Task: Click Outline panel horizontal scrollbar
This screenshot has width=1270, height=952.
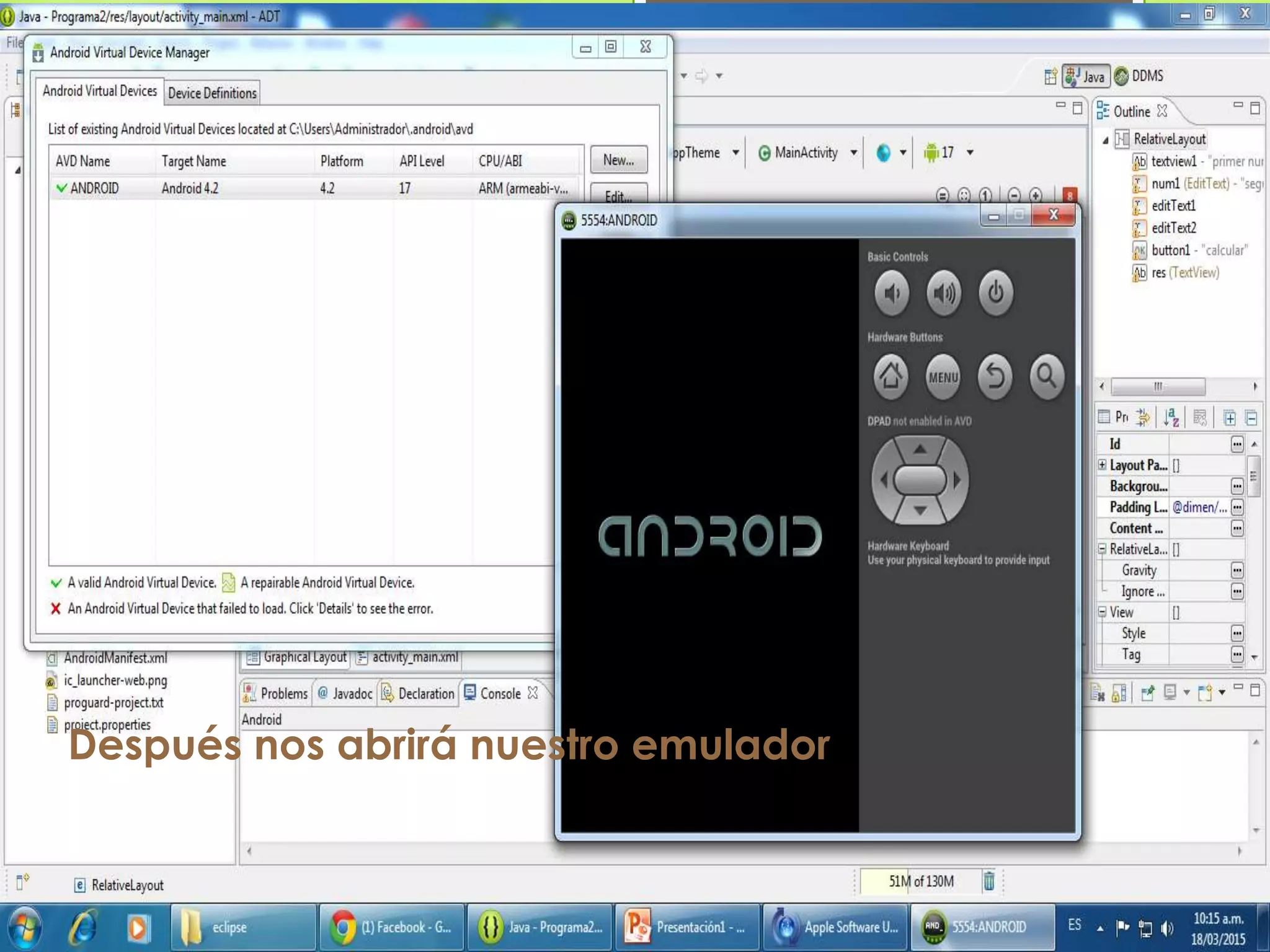Action: (1158, 387)
